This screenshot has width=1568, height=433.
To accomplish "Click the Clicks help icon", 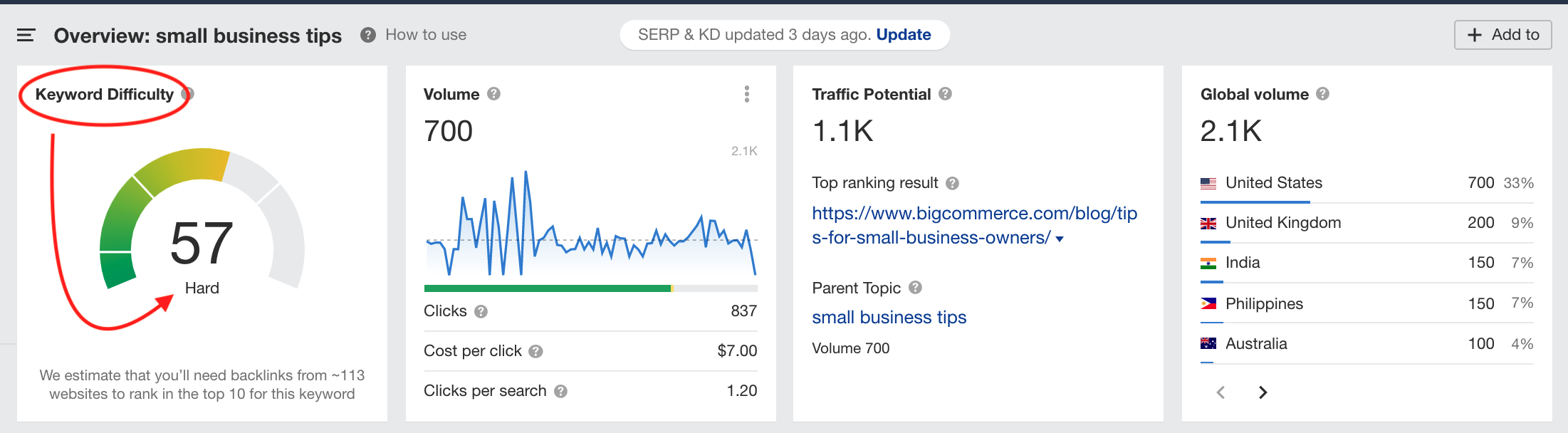I will click(x=480, y=311).
